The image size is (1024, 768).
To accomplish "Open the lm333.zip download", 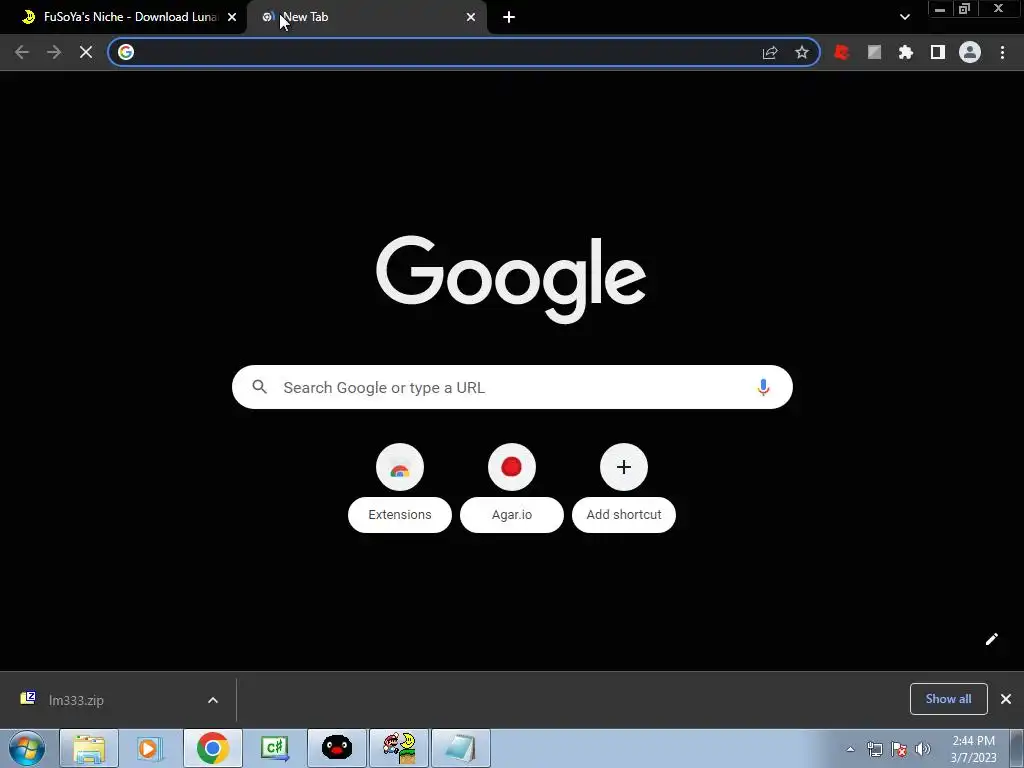I will point(76,700).
